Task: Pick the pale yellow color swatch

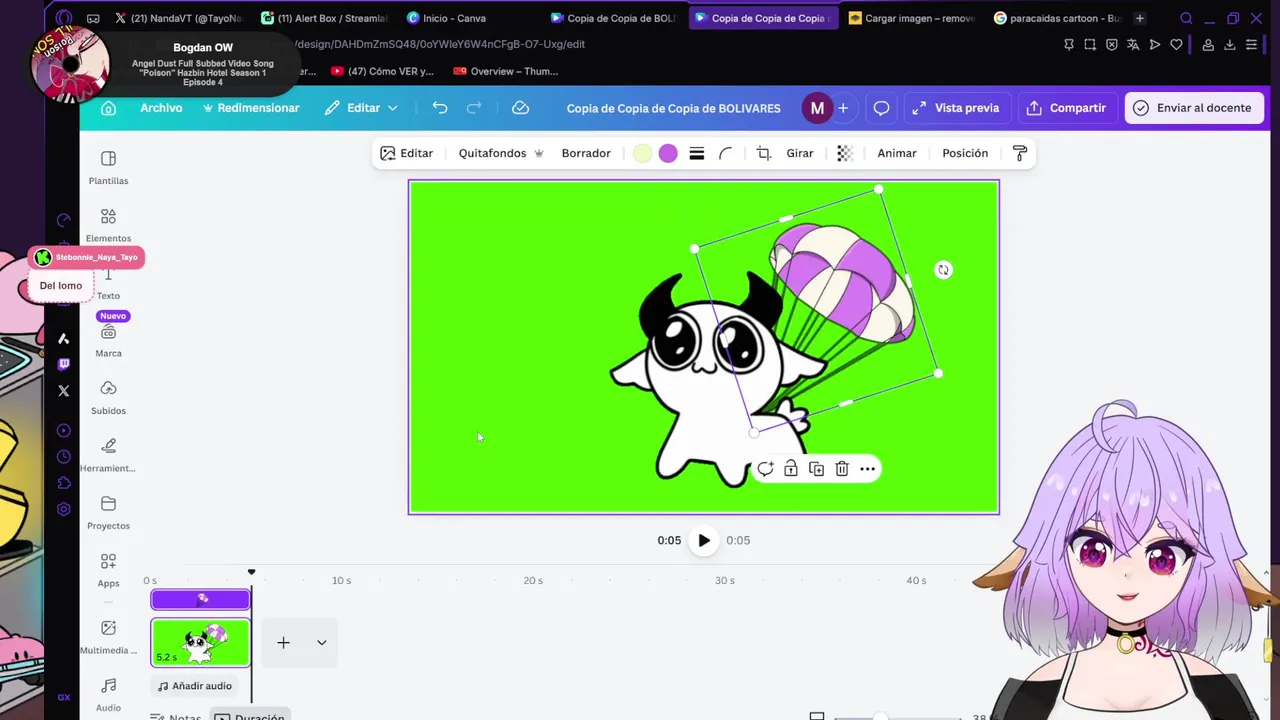Action: (642, 153)
